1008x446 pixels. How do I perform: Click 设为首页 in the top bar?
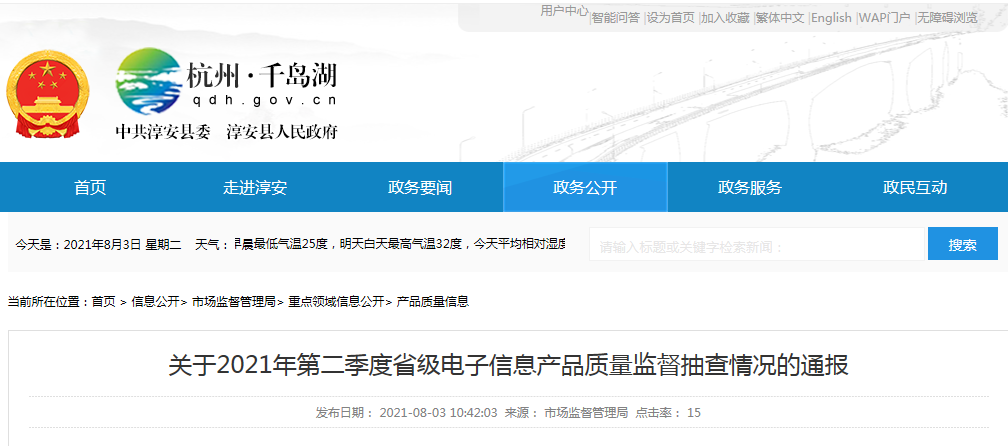pyautogui.click(x=671, y=18)
